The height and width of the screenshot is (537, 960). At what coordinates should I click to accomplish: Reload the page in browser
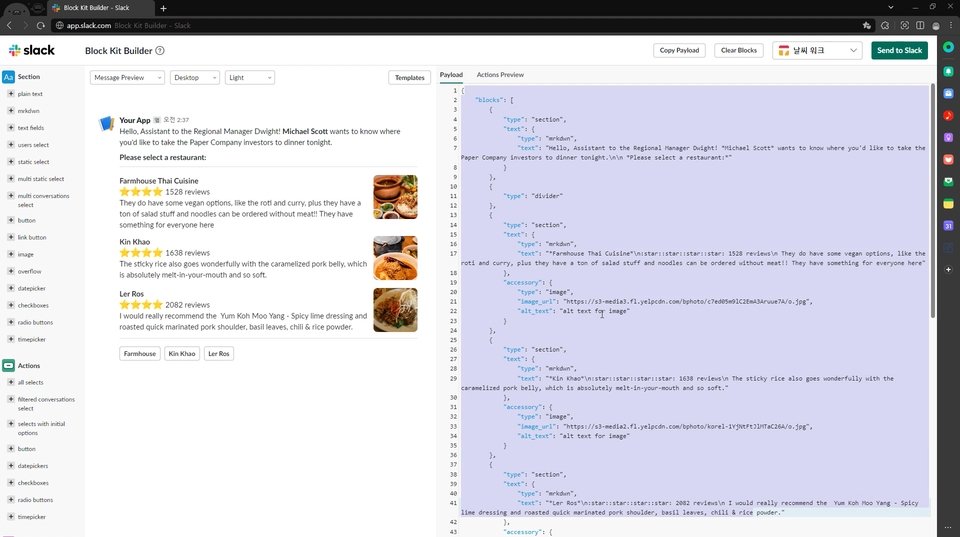click(40, 25)
